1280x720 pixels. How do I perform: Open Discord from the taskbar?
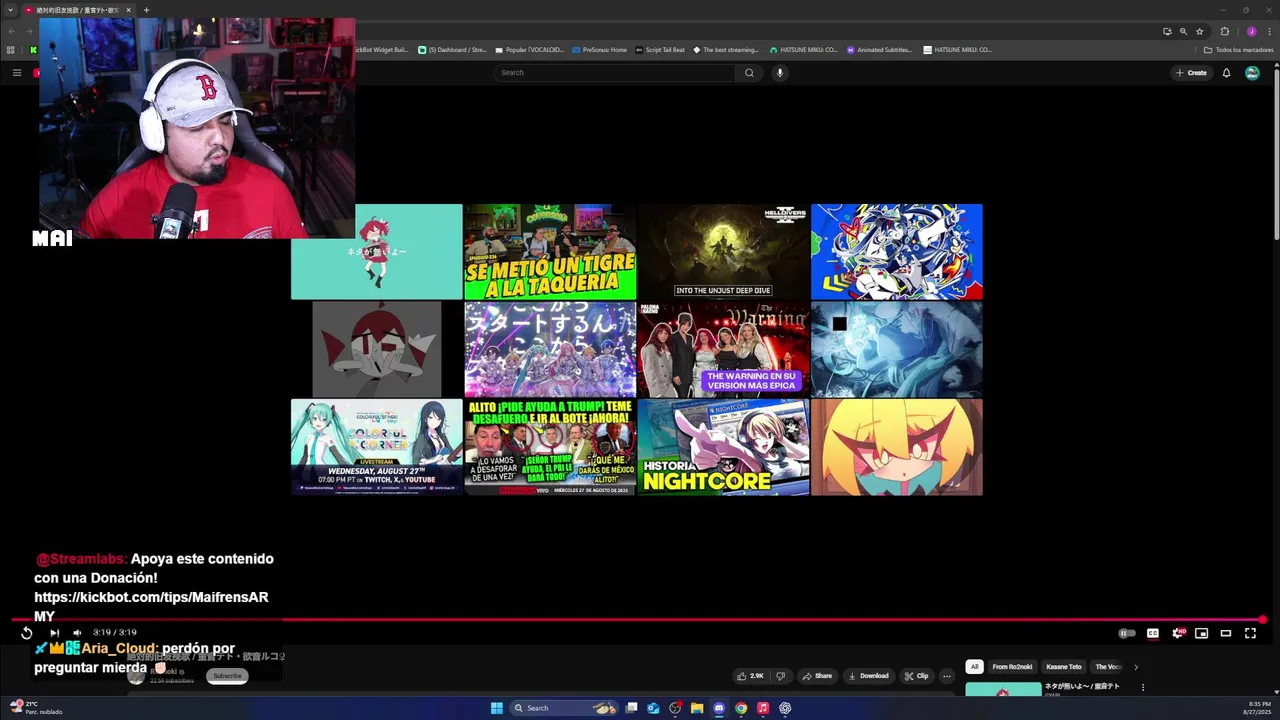pos(719,708)
